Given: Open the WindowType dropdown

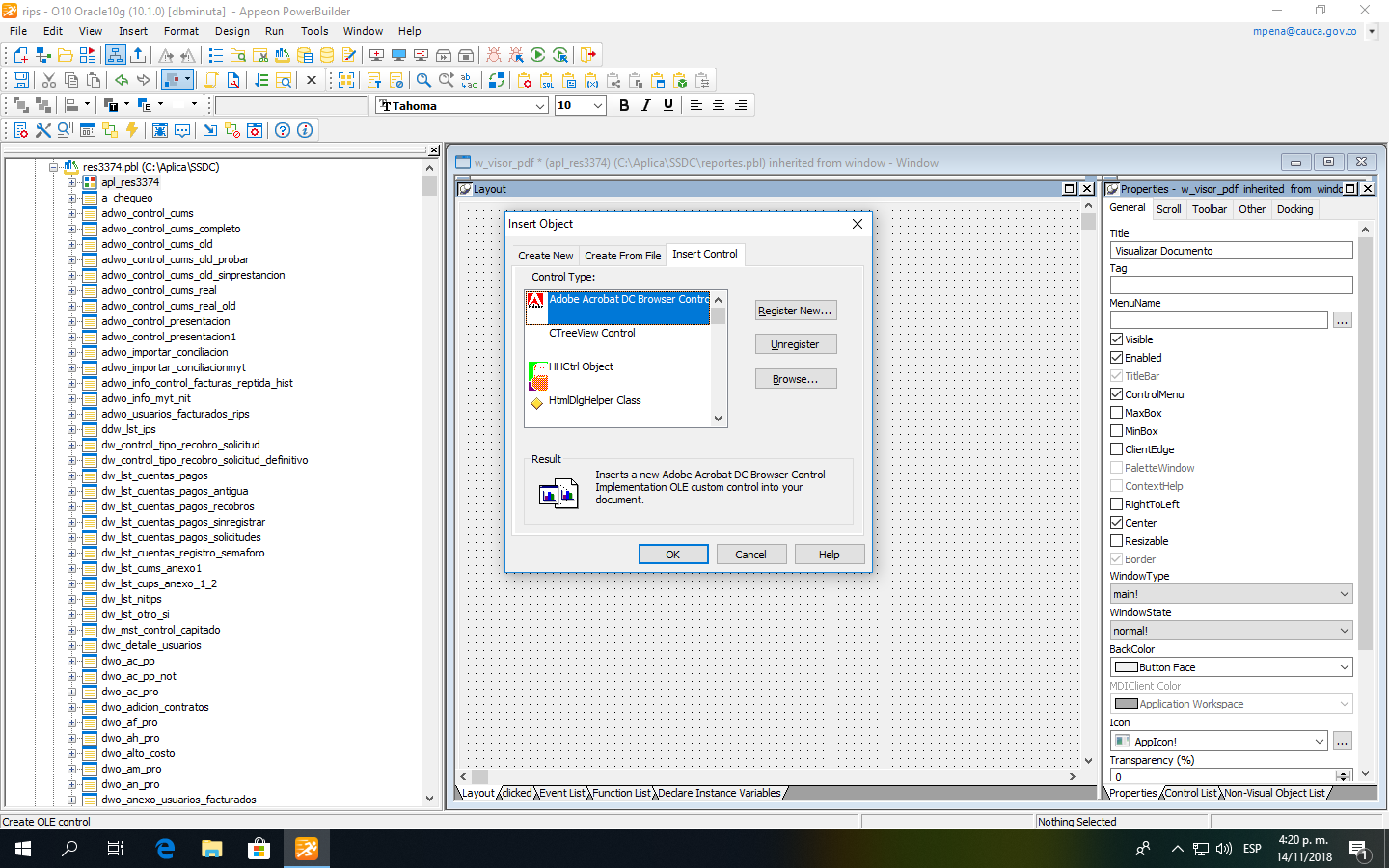Looking at the screenshot, I should point(1231,594).
